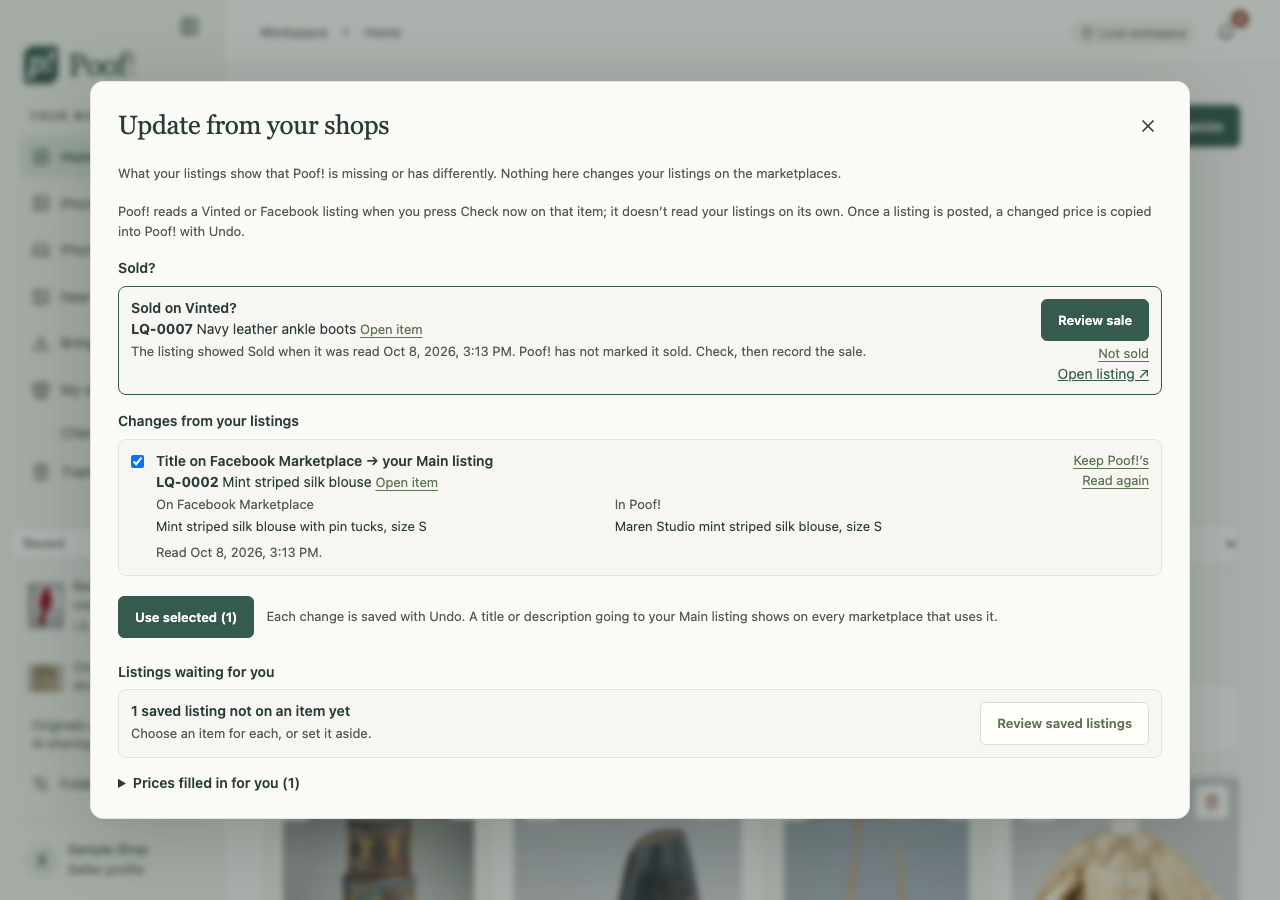Click the "Listings waiting for you" section heading

coord(196,672)
